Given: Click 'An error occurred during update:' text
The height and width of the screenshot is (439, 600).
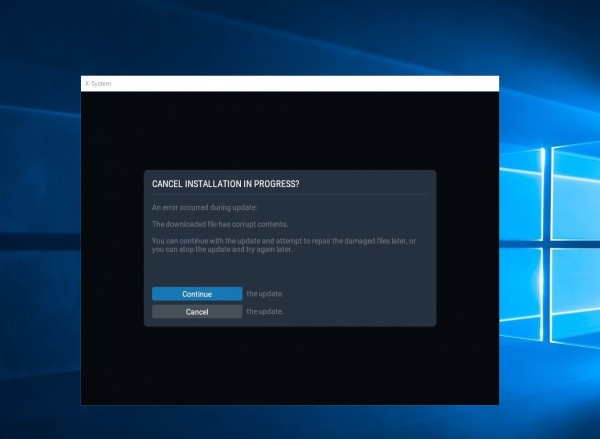Looking at the screenshot, I should pos(205,207).
